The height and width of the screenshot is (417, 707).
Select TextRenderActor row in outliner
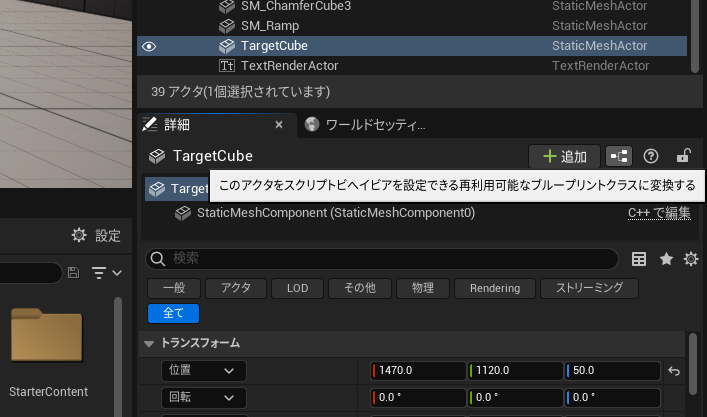click(412, 65)
